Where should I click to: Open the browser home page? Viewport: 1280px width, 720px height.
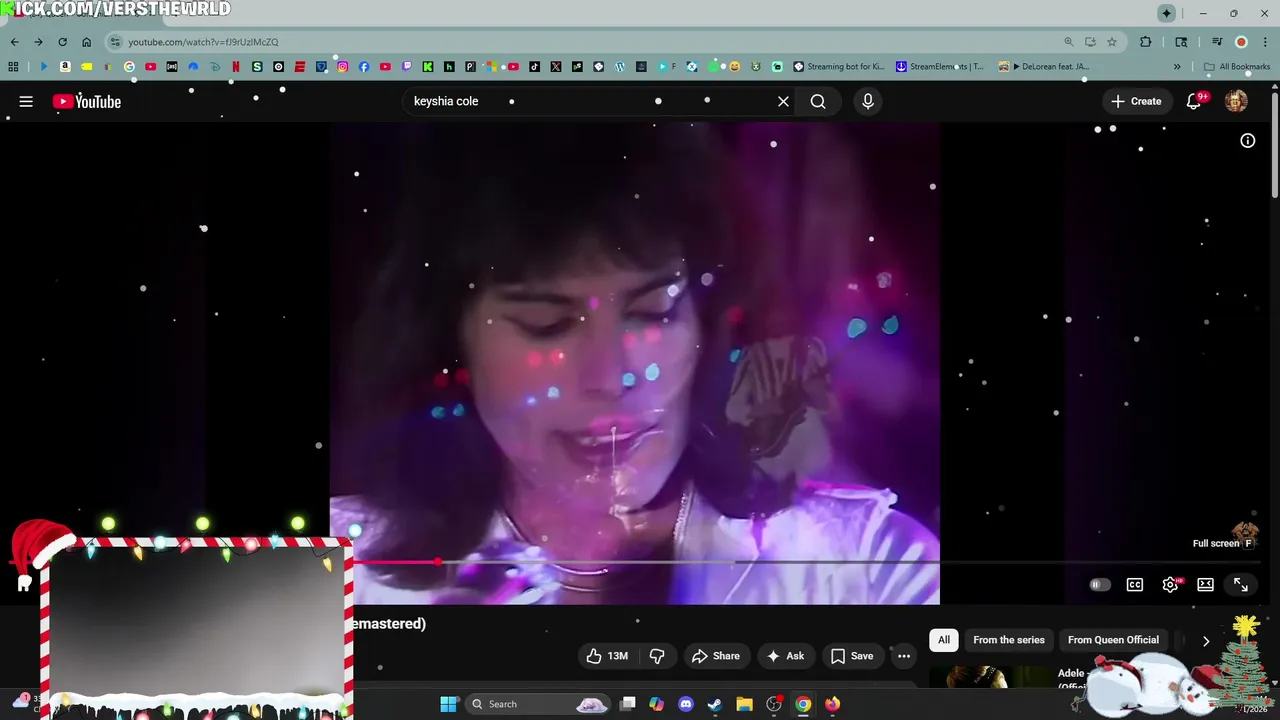pos(87,42)
